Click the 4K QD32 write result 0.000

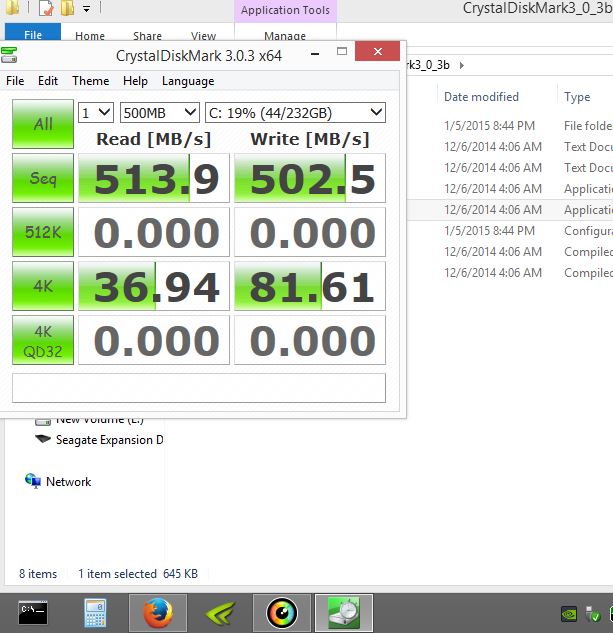(x=310, y=340)
